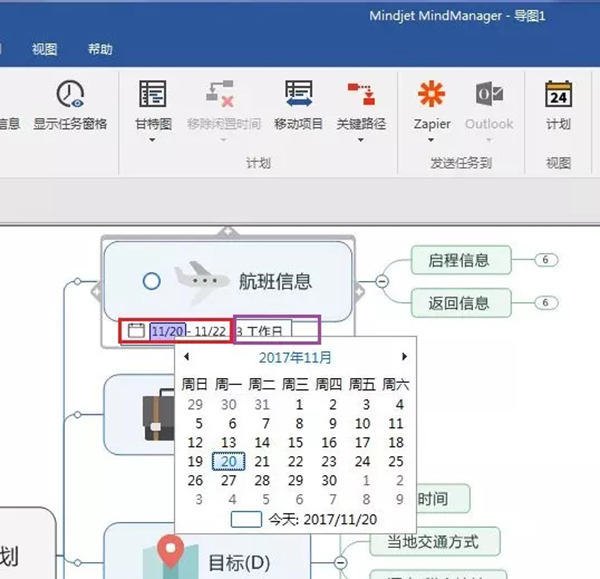The width and height of the screenshot is (600, 579).
Task: Expand the Zapier dropdown arrow
Action: (x=431, y=140)
